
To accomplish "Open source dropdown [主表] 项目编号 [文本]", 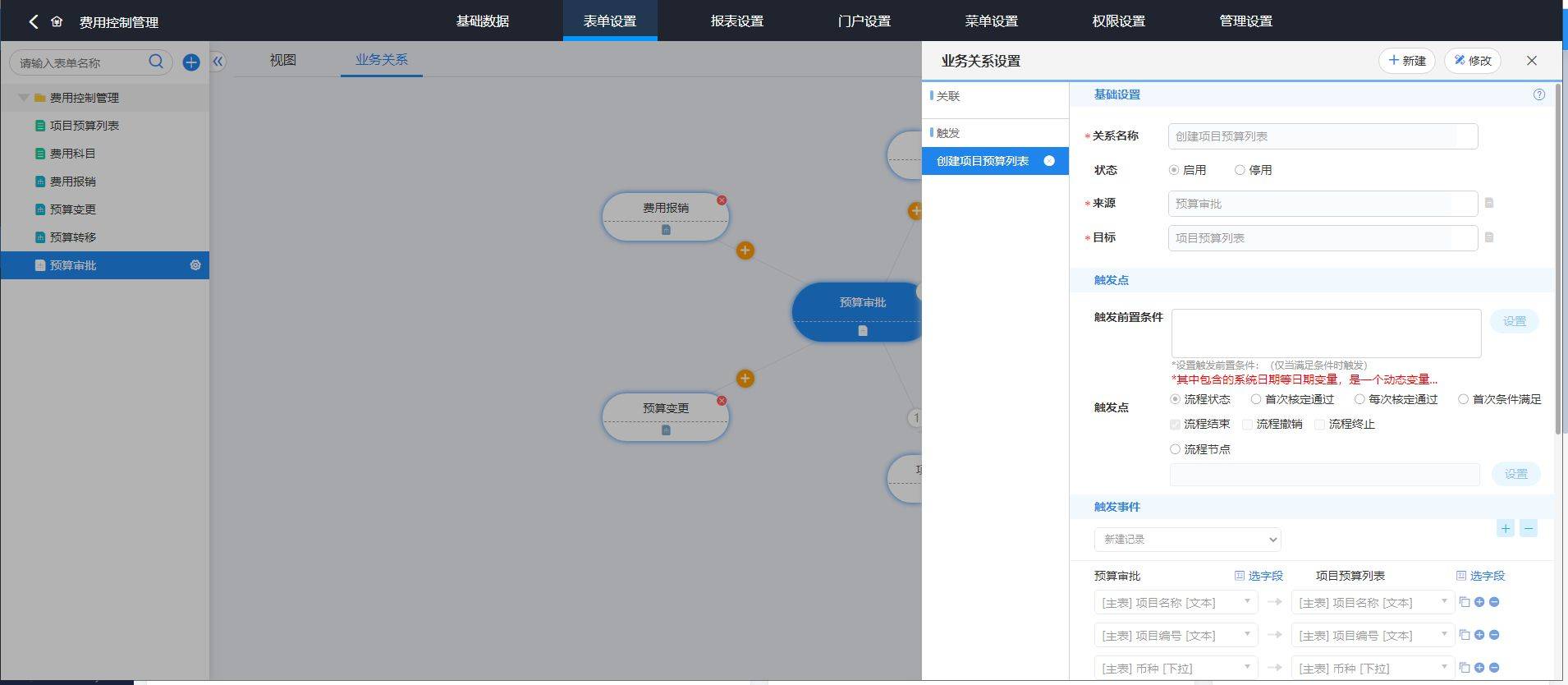I will tap(1176, 636).
